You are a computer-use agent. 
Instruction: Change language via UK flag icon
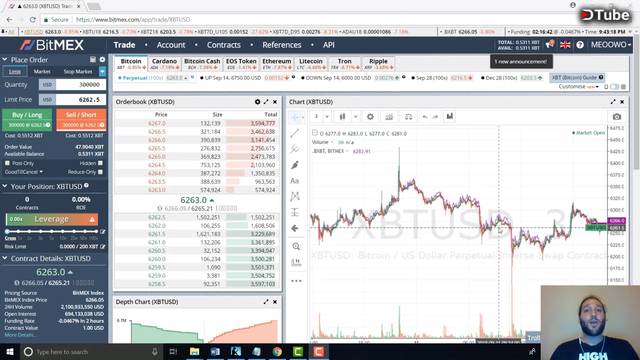click(x=565, y=45)
